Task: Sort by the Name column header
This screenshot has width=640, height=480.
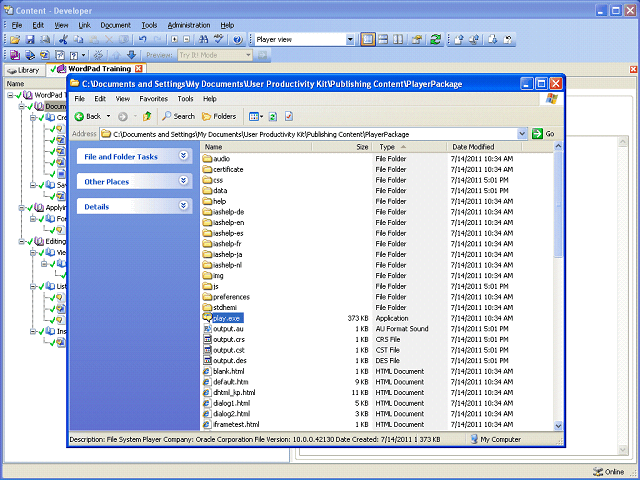Action: (x=256, y=147)
